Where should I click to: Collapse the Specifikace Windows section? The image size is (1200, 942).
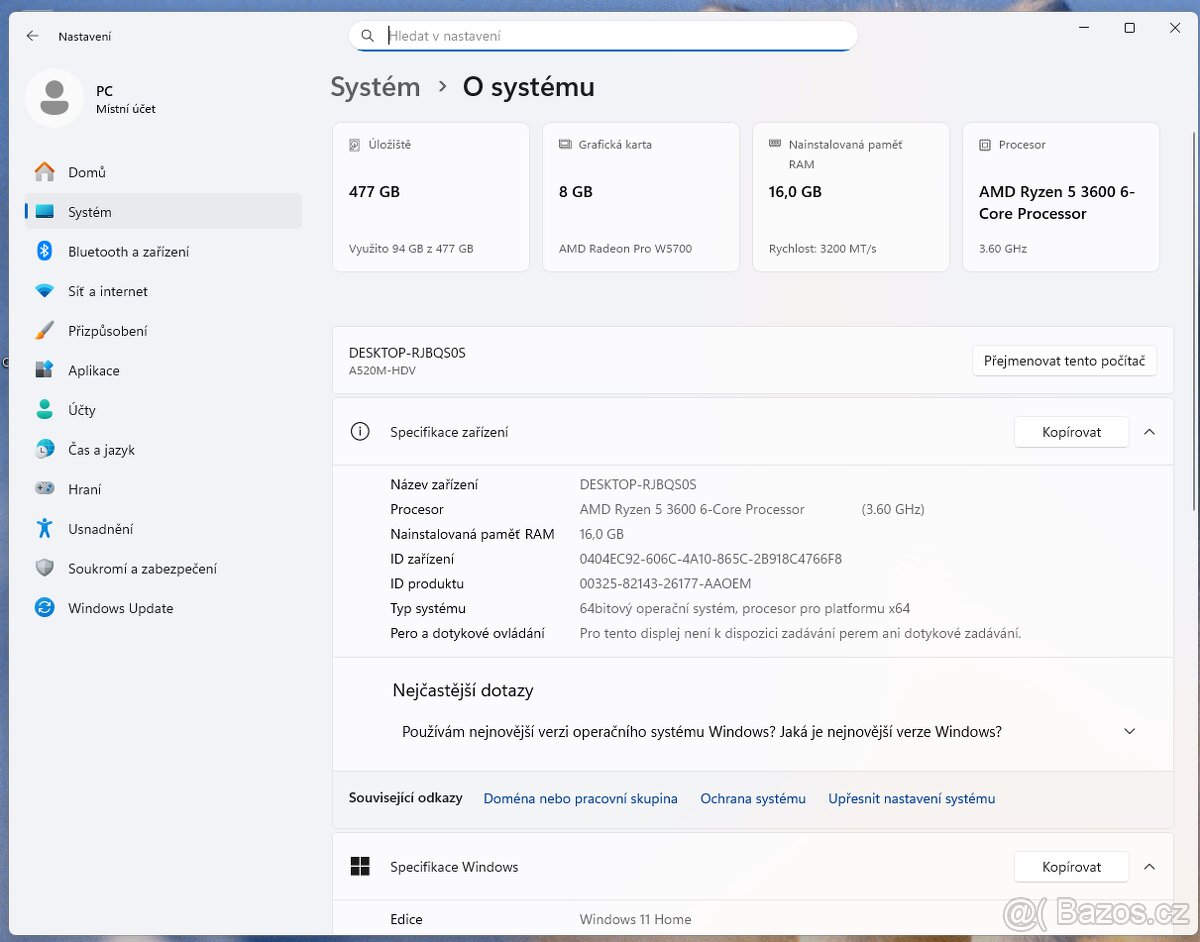tap(1149, 866)
